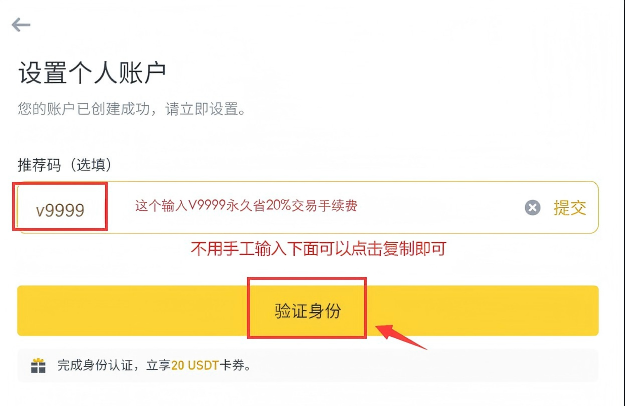Clear the referral code with the X icon
625x406 pixels.
point(532,208)
